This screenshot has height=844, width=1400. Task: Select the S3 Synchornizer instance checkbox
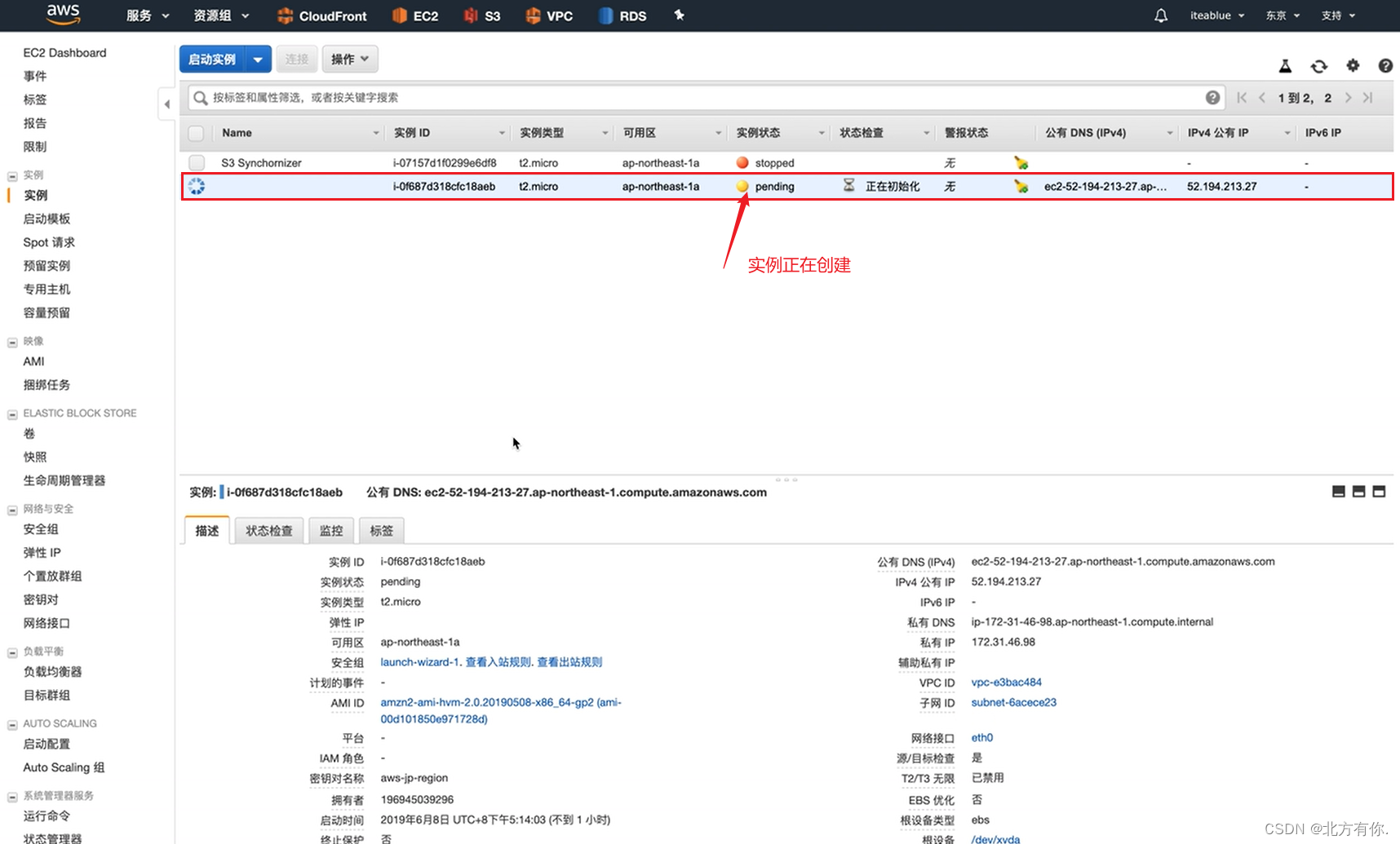(x=196, y=162)
